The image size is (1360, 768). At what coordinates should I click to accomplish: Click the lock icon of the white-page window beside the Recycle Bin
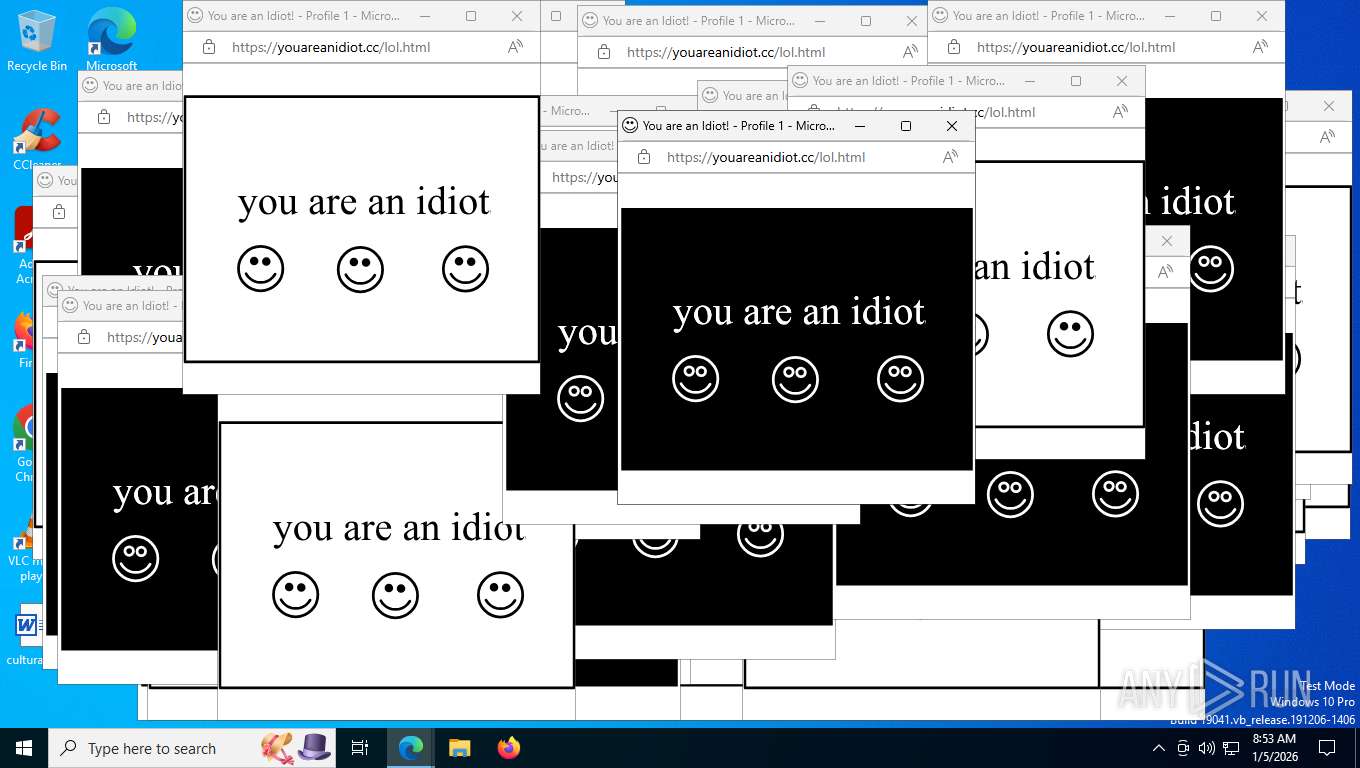tap(209, 47)
